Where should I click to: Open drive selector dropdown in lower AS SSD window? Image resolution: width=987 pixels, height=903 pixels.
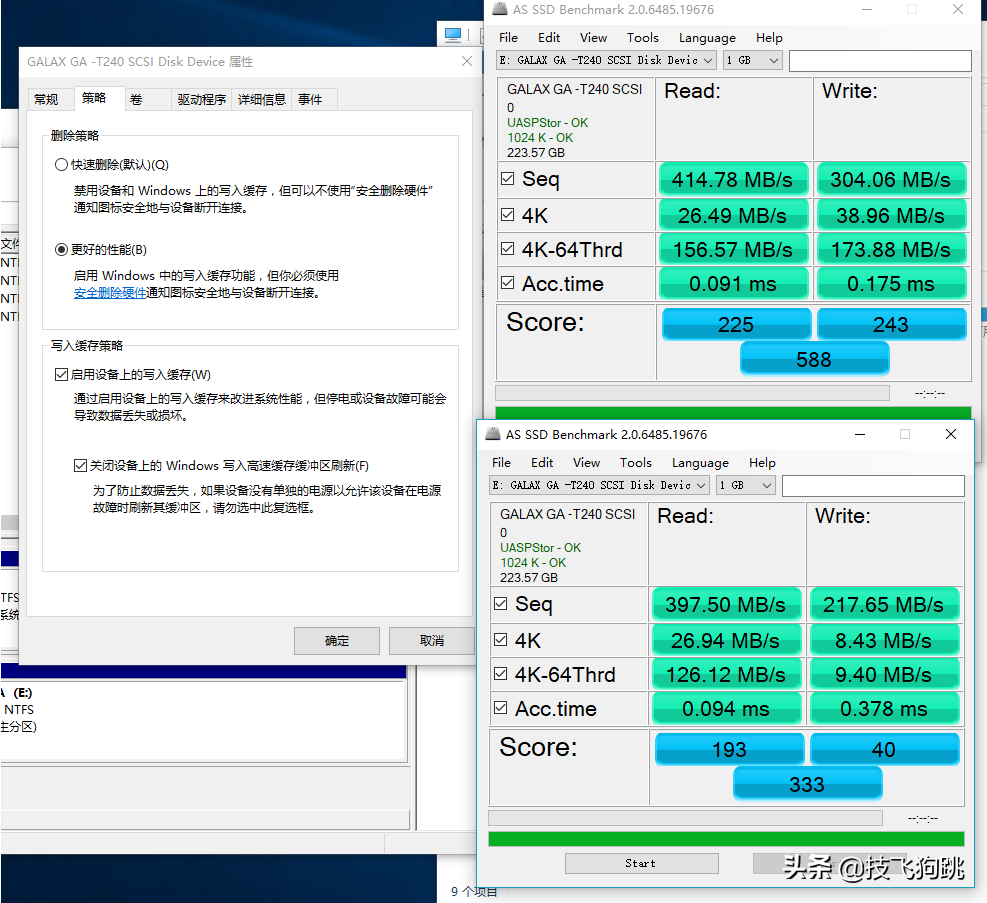pos(599,485)
